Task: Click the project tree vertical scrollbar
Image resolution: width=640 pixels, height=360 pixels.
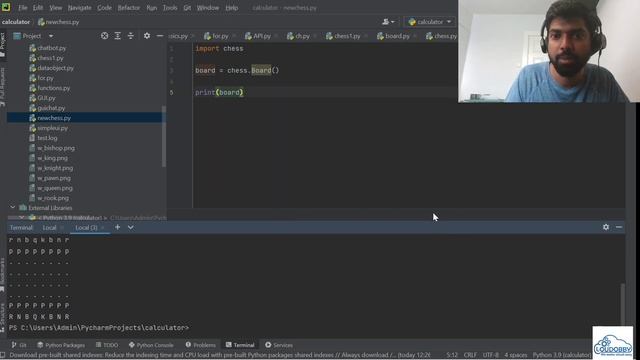Action: 164,136
